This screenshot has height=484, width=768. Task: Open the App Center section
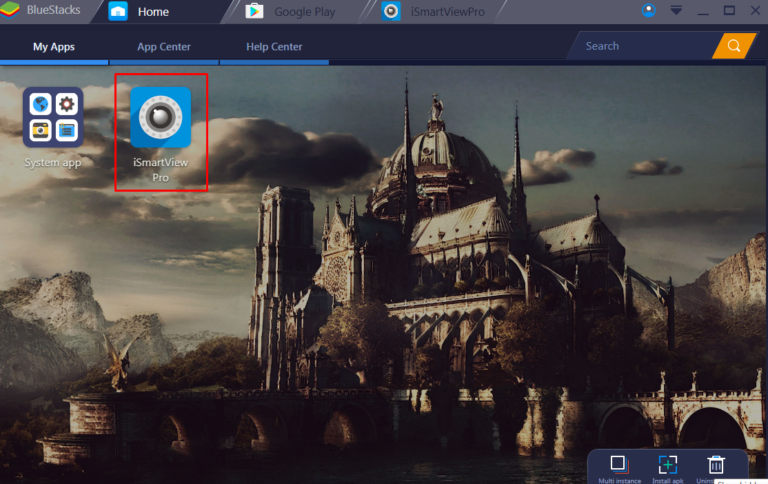click(x=164, y=47)
